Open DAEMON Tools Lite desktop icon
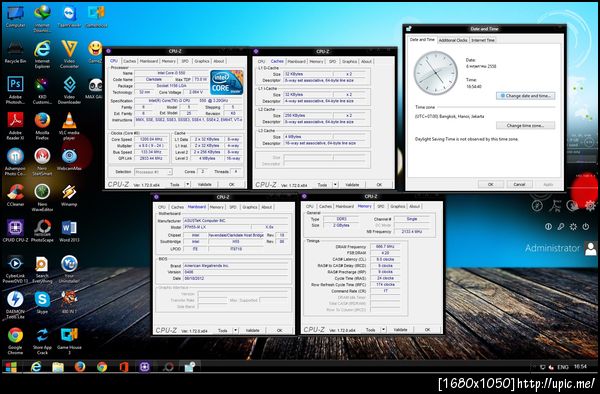 pyautogui.click(x=15, y=305)
